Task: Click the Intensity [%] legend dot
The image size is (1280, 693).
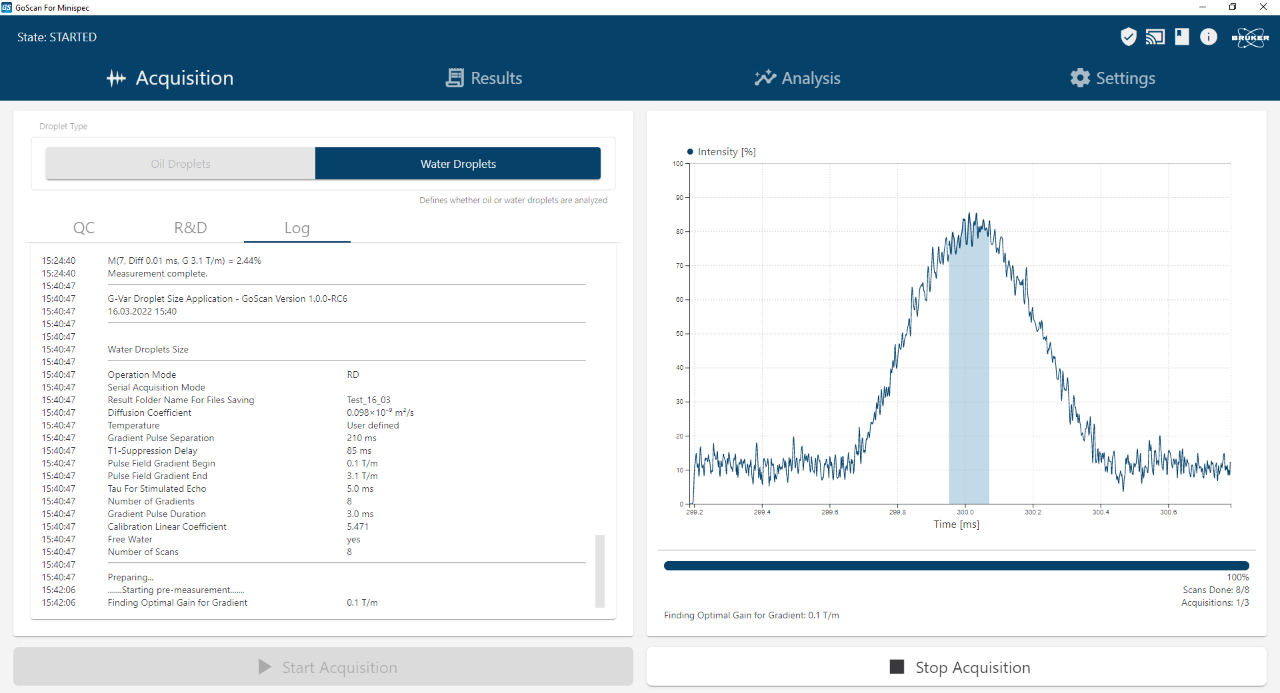Action: 690,152
